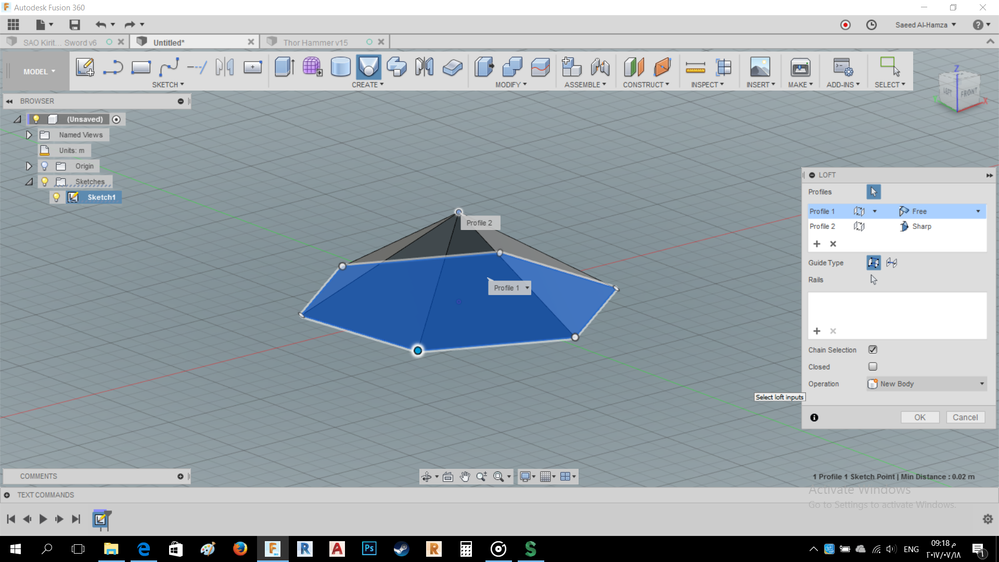Cancel the Loft dialog
Viewport: 999px width, 562px height.
click(x=964, y=417)
